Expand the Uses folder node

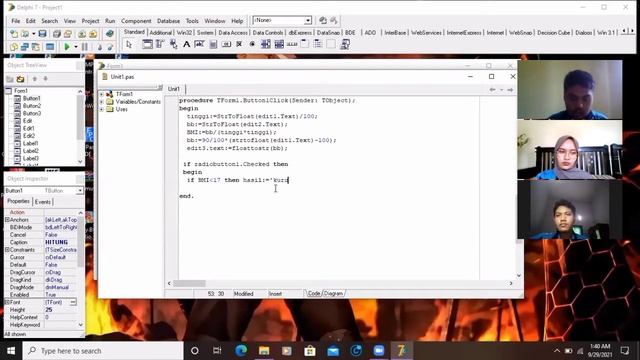coord(102,109)
